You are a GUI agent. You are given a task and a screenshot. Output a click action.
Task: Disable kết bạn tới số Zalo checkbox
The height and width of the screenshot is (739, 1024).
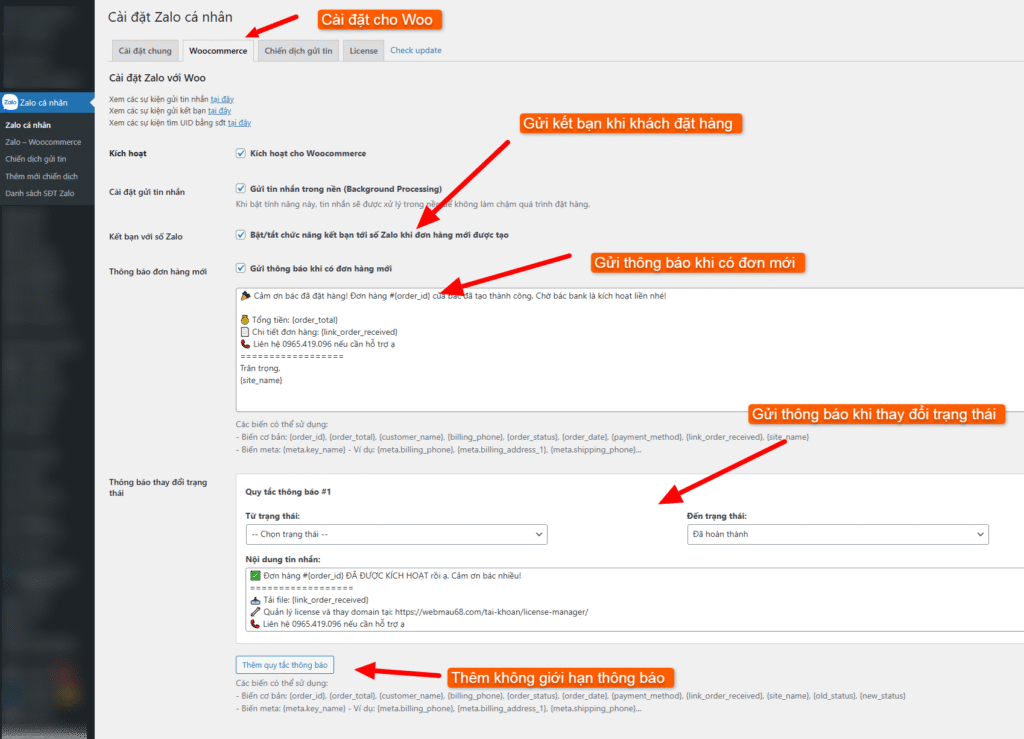[x=240, y=235]
